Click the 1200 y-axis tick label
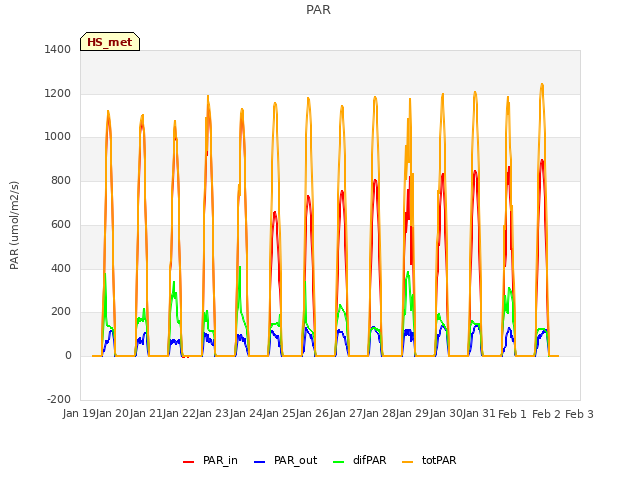 [58, 93]
